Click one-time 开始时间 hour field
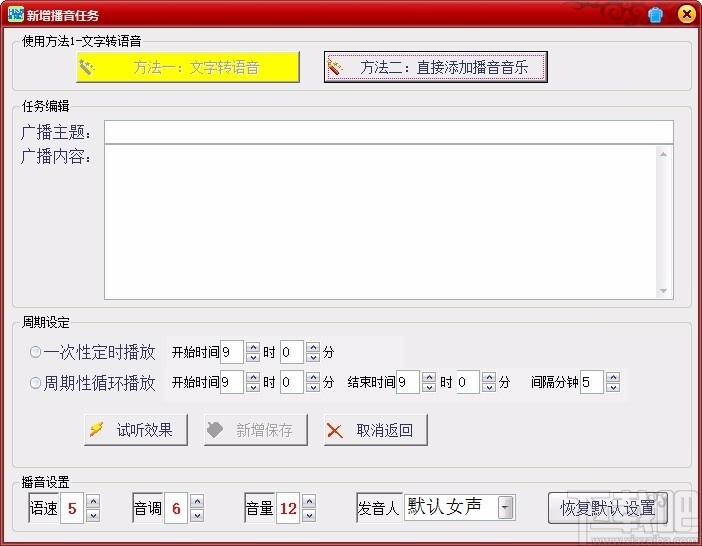 [x=232, y=352]
